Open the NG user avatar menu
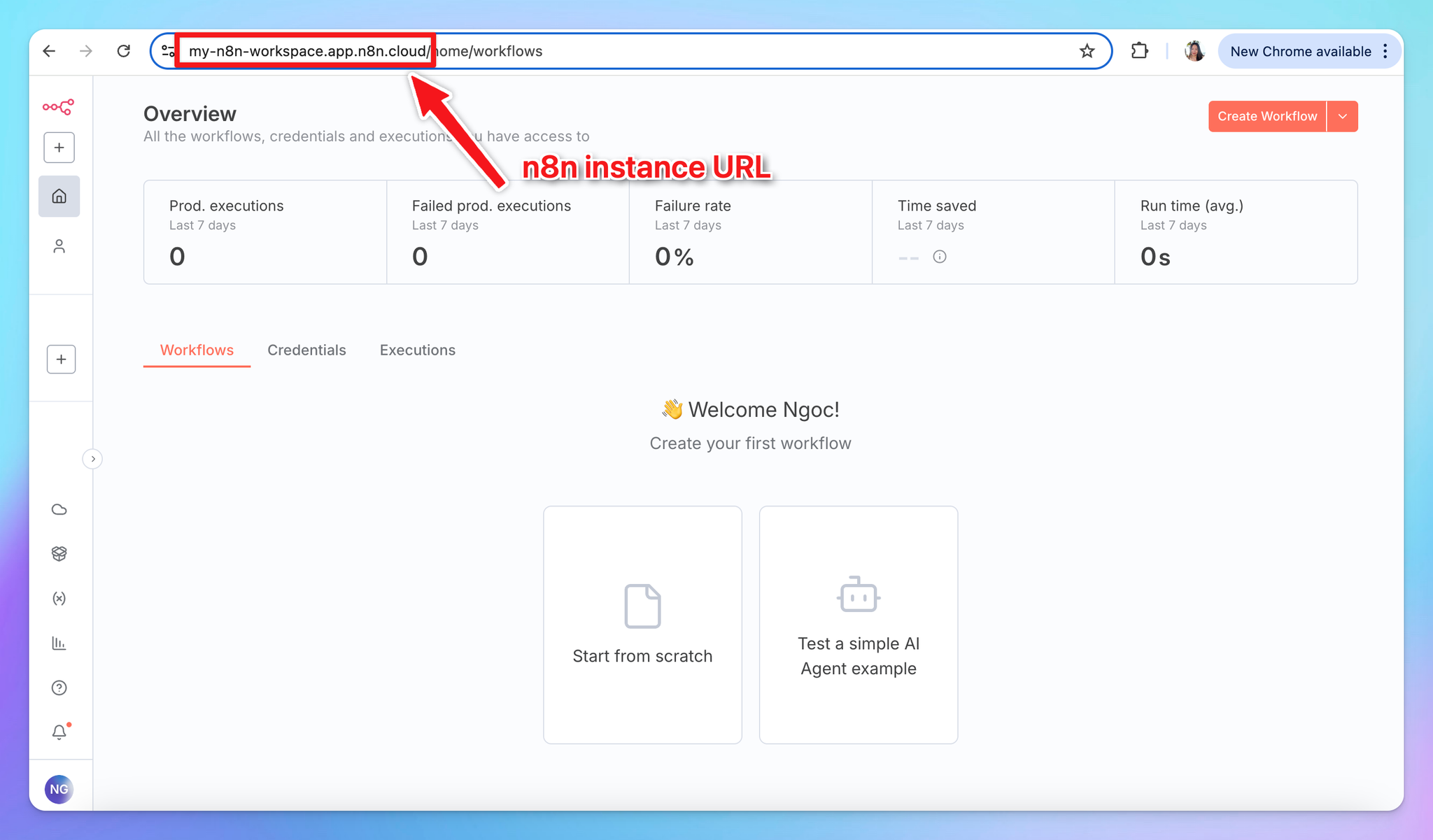The image size is (1433, 840). (x=59, y=789)
